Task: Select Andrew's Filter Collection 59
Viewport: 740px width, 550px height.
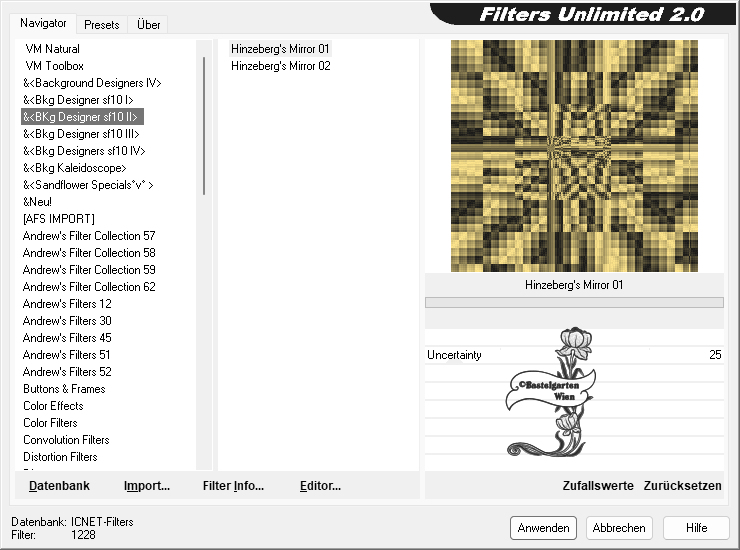Action: [89, 270]
